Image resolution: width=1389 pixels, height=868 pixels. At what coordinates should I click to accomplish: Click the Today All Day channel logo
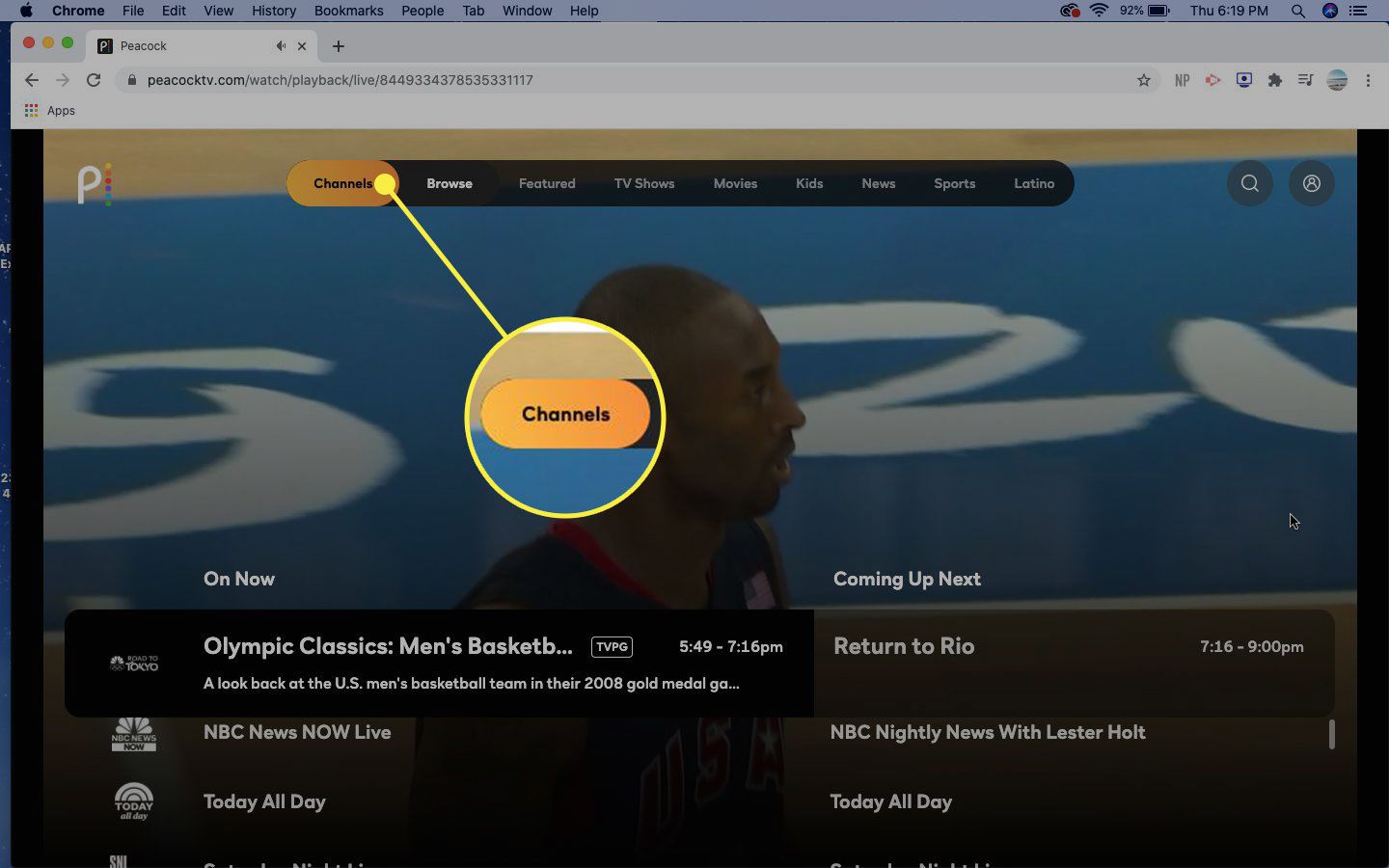[134, 801]
